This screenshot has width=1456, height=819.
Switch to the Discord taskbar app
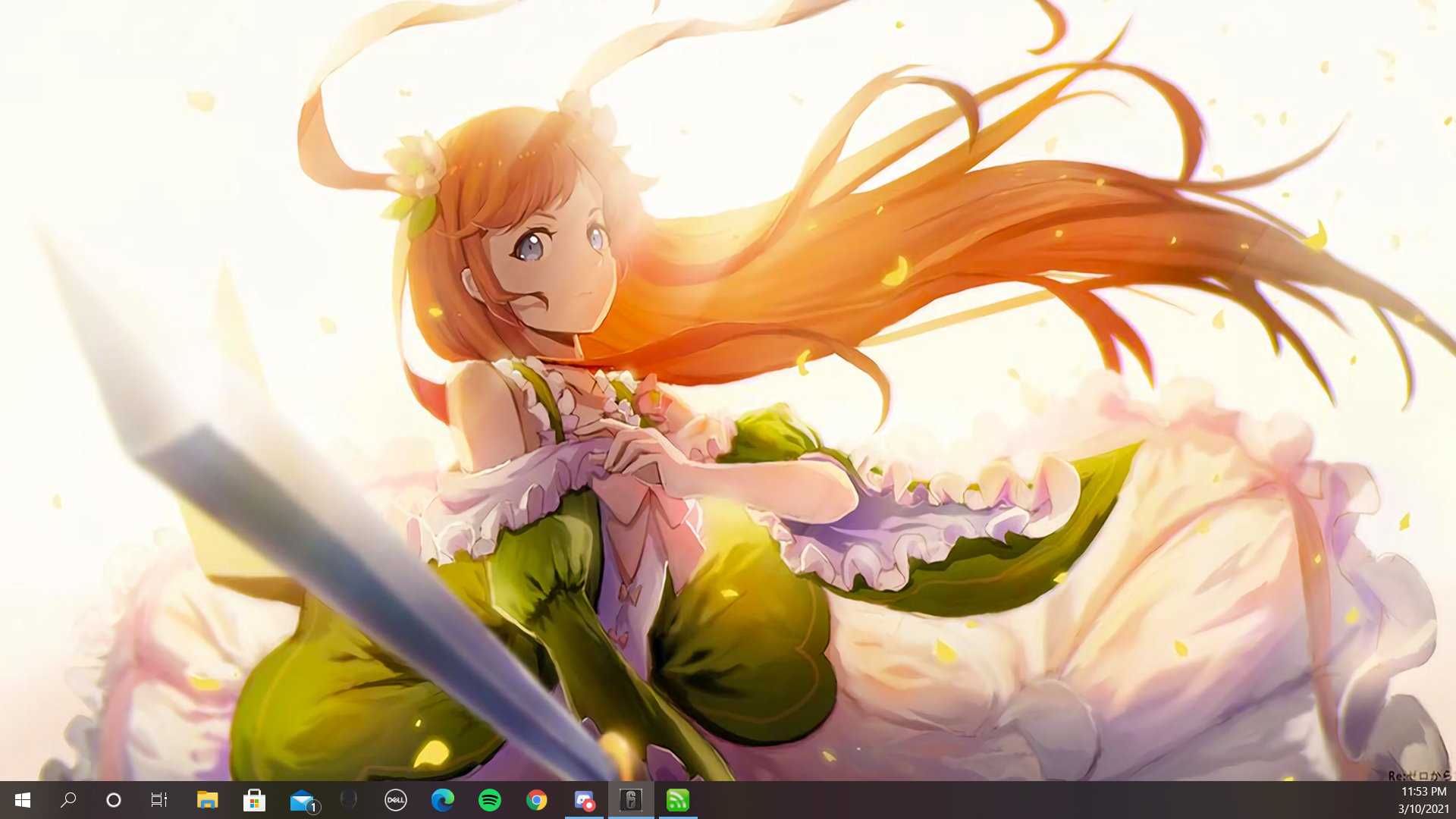coord(584,800)
